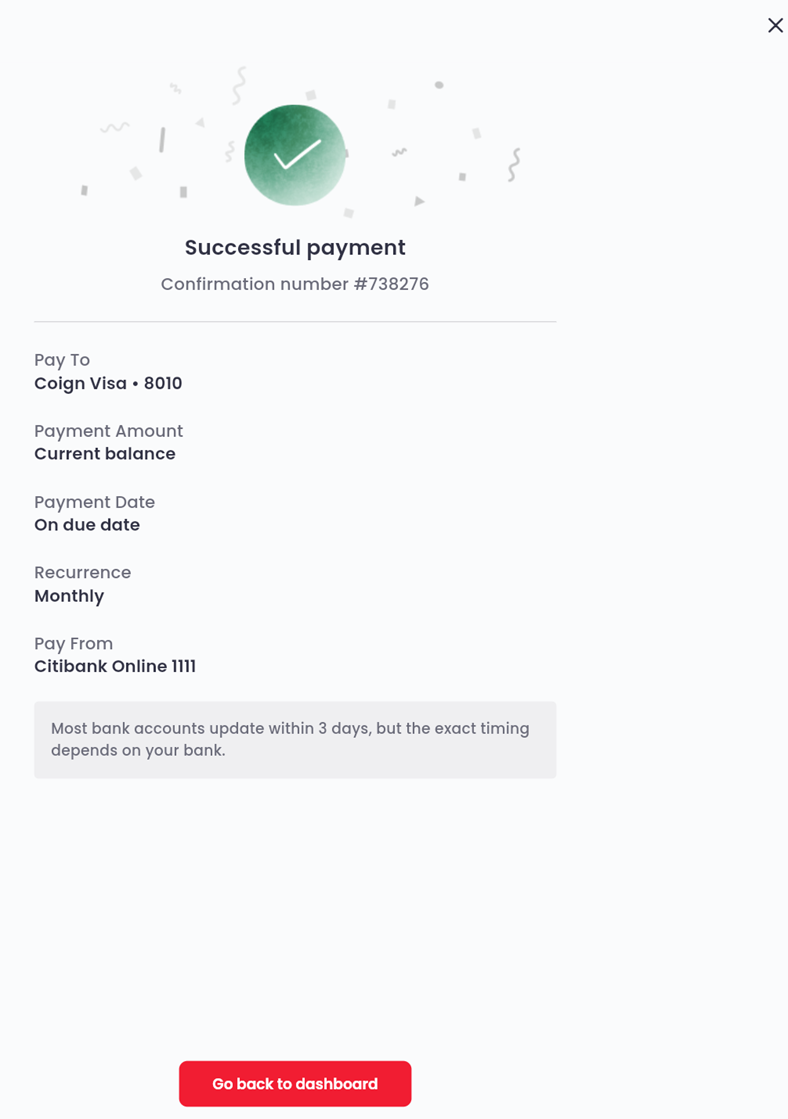Click the Recurrence label
The width and height of the screenshot is (788, 1119).
[83, 572]
